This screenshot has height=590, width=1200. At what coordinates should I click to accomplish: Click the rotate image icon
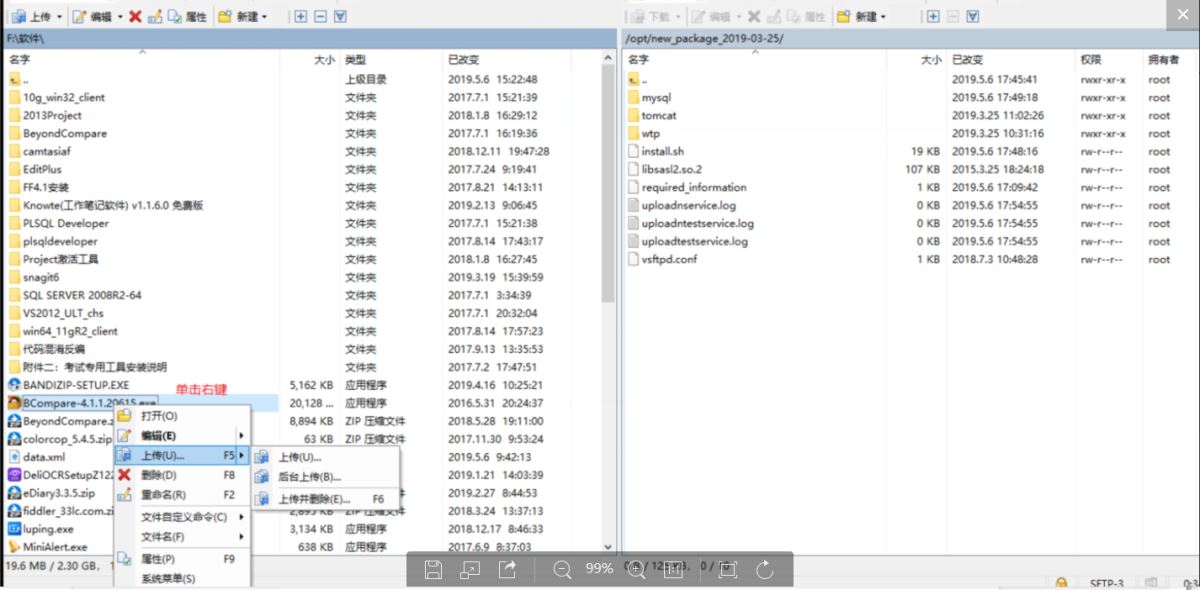(x=765, y=570)
